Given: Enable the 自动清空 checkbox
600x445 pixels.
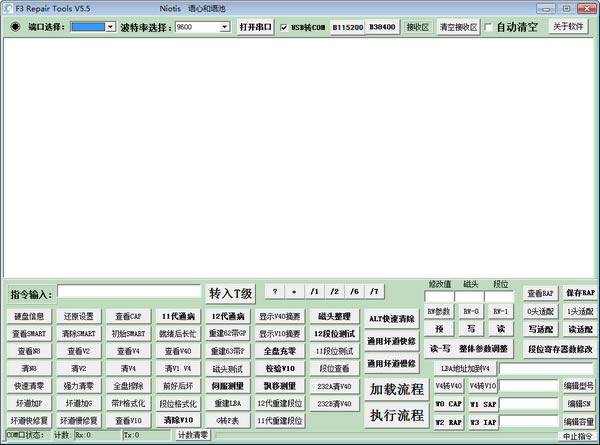Looking at the screenshot, I should [489, 27].
